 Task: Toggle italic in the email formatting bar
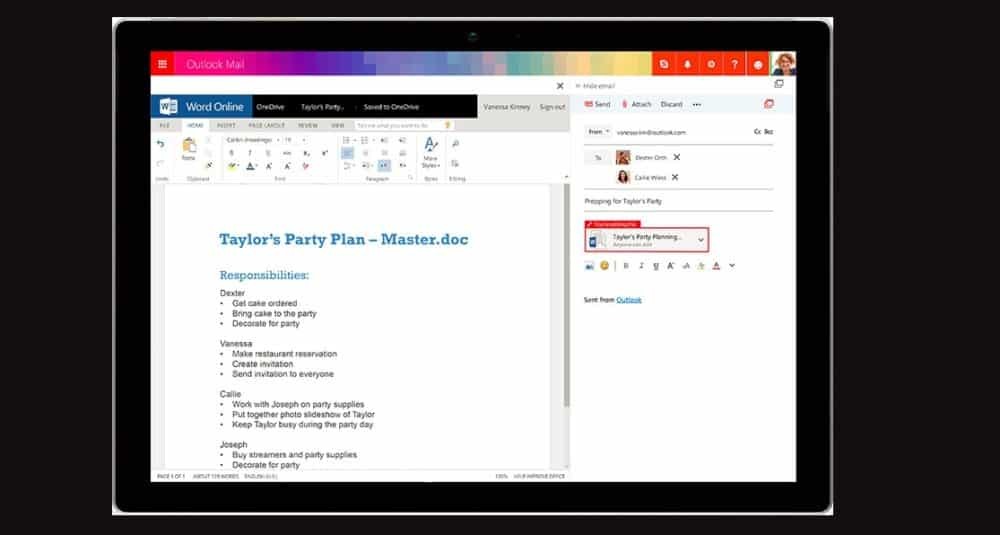point(641,265)
